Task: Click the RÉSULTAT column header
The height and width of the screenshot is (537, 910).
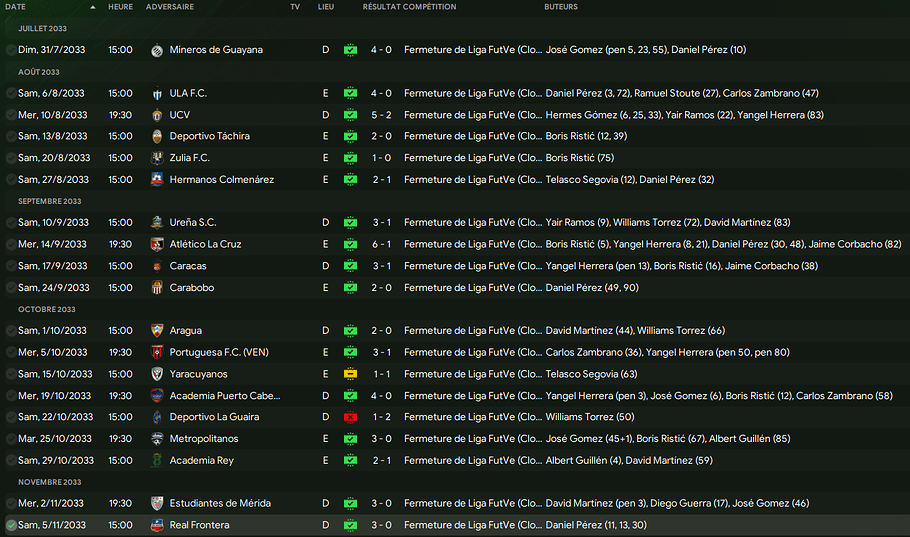Action: point(380,7)
